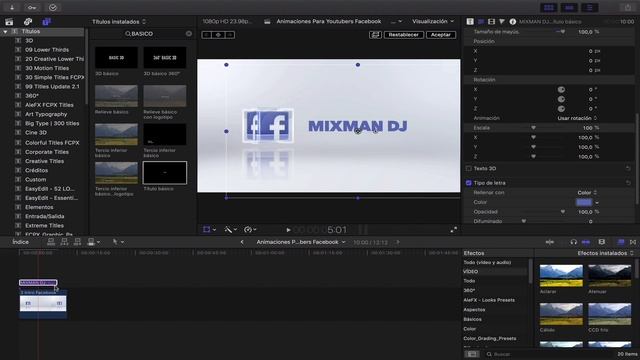Open the Rellenar con Color dropdown

pos(587,193)
